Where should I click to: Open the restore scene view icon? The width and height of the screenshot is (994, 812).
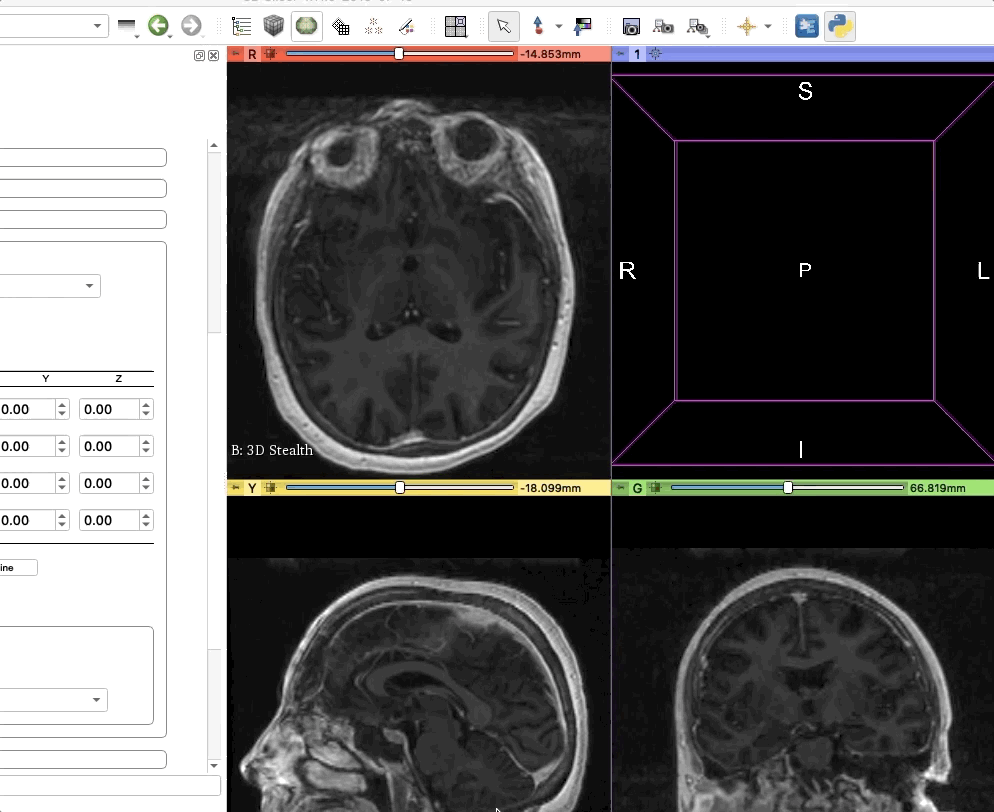coord(697,27)
